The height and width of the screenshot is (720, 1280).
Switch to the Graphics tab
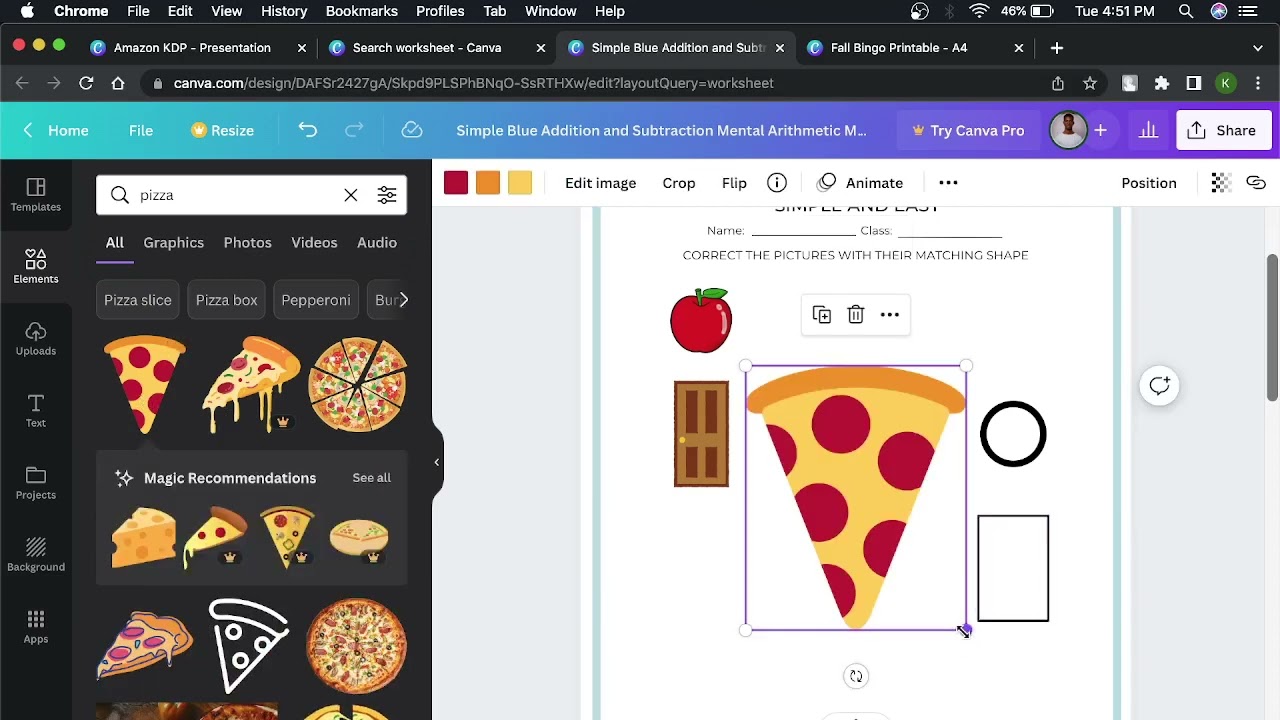(173, 242)
